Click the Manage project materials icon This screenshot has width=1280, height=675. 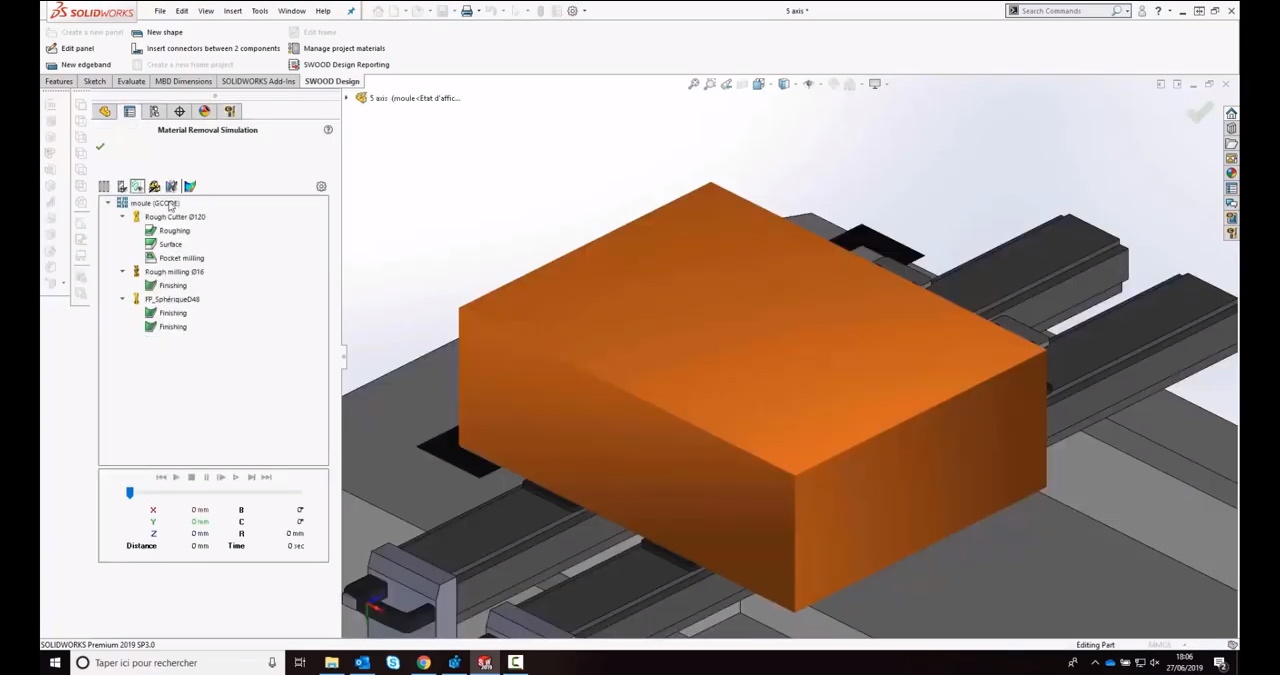(294, 48)
